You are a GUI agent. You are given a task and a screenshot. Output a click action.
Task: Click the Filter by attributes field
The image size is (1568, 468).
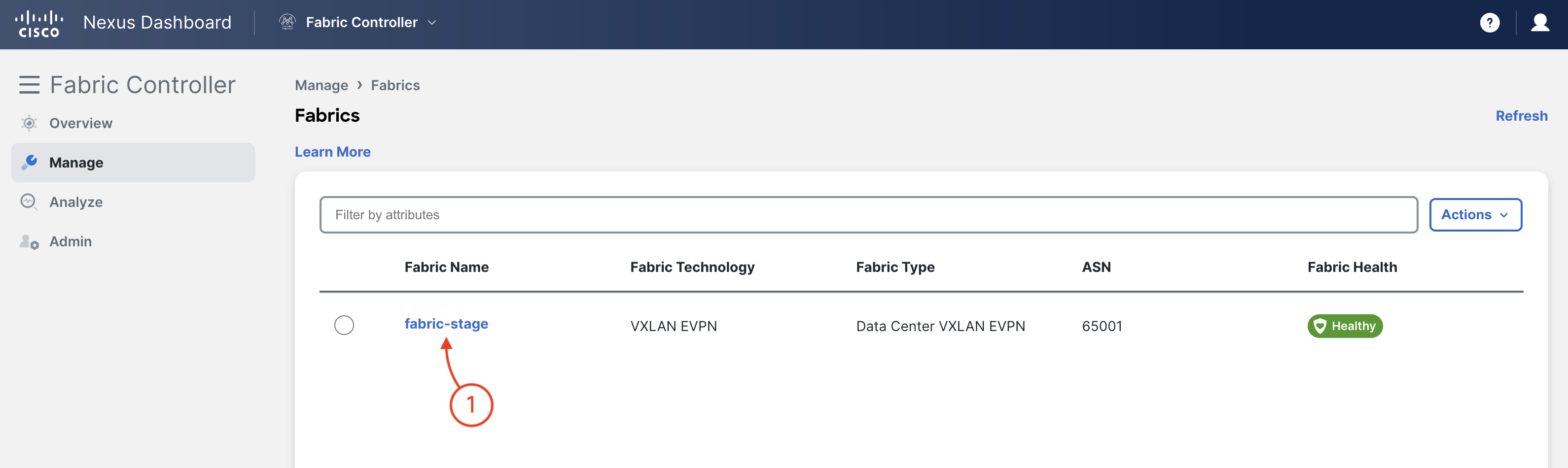coord(868,215)
